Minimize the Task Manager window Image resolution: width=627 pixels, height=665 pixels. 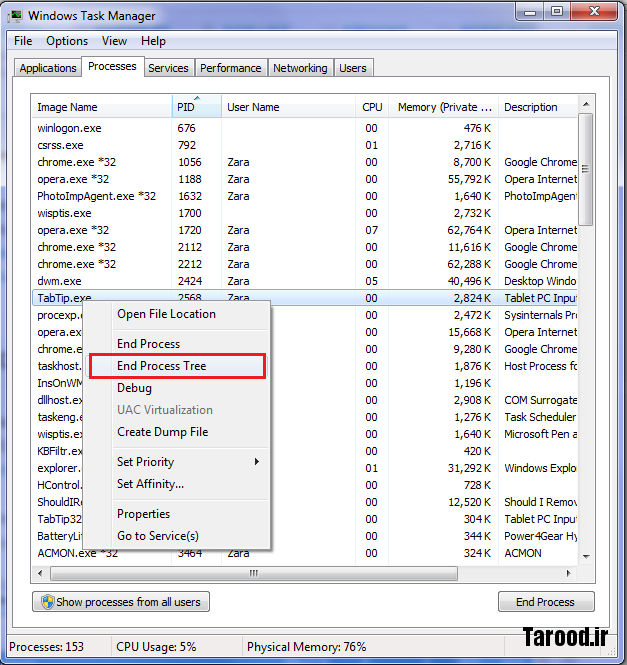530,12
